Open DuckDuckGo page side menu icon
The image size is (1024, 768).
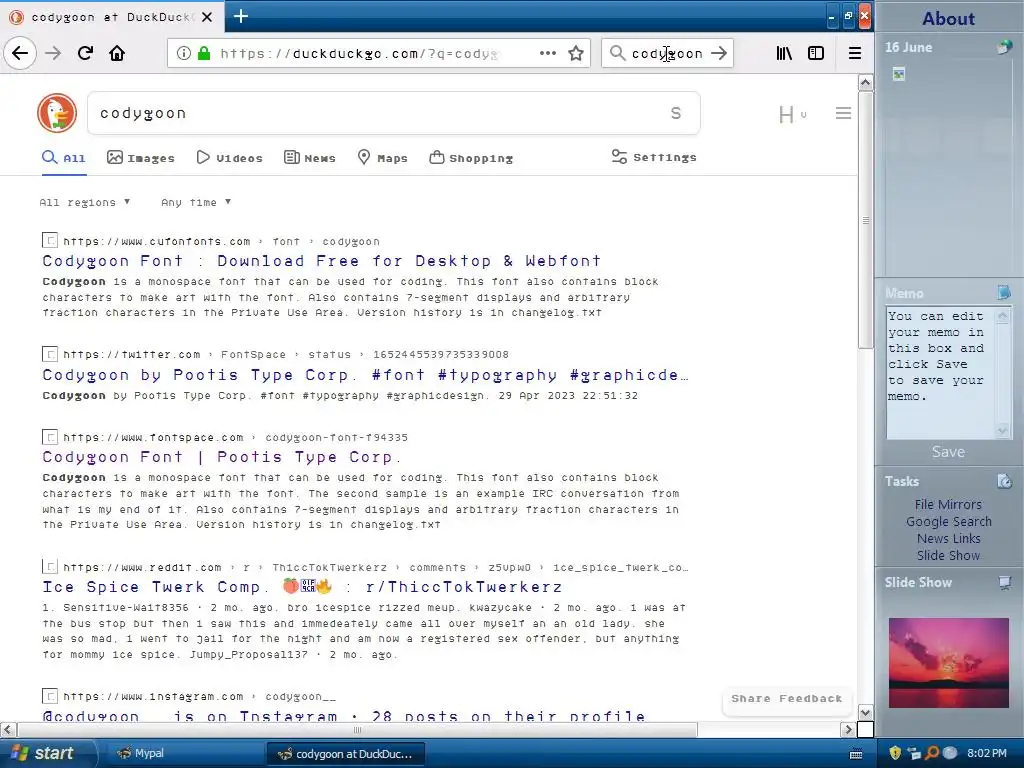(843, 113)
